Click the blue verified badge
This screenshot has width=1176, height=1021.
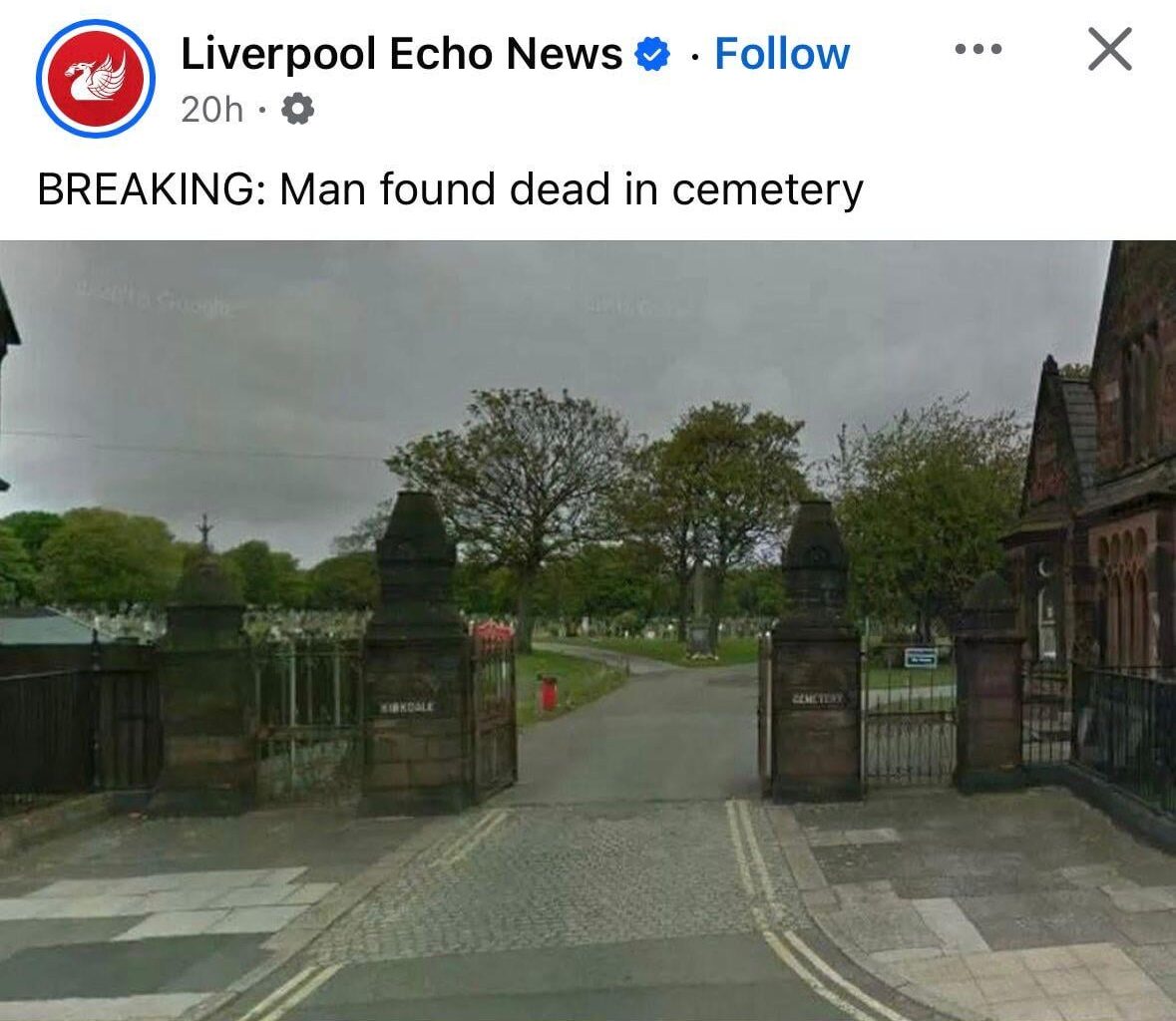[652, 54]
